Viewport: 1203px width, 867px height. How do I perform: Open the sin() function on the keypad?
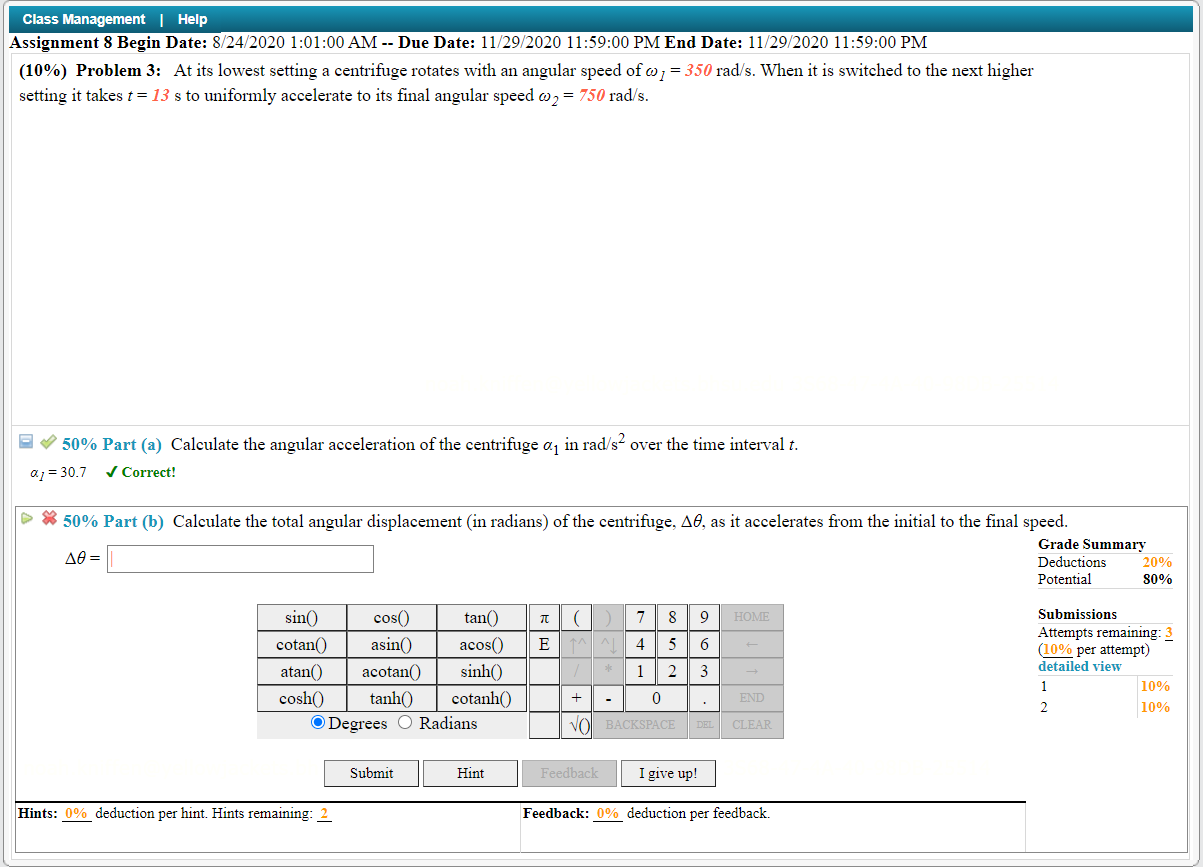[x=301, y=617]
